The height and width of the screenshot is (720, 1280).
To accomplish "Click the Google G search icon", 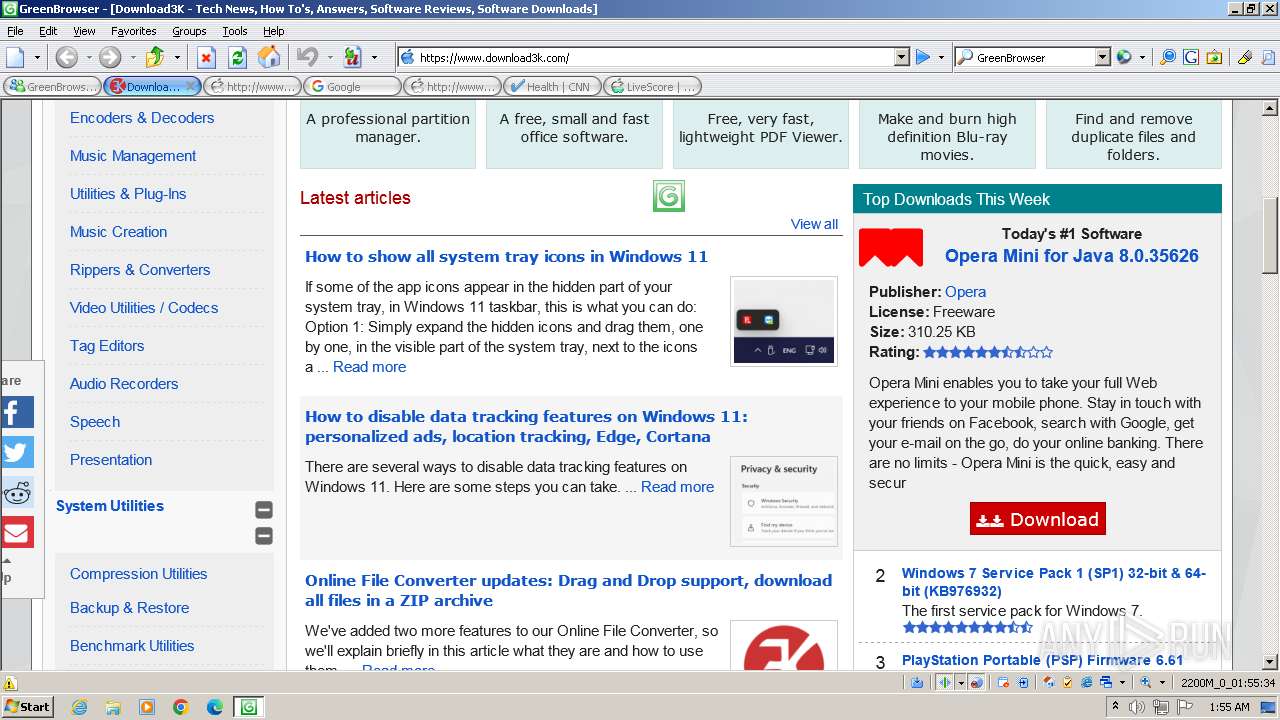I will pyautogui.click(x=1190, y=57).
